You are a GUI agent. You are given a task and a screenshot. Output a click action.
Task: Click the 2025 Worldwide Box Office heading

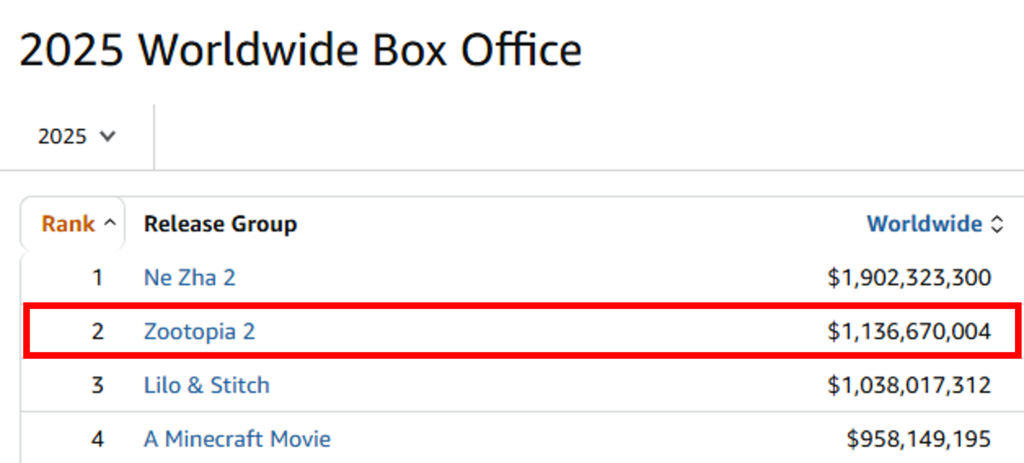tap(300, 50)
